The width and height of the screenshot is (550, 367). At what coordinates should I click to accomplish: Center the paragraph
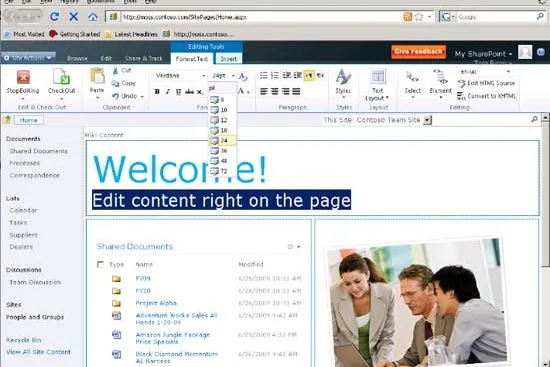coord(275,92)
